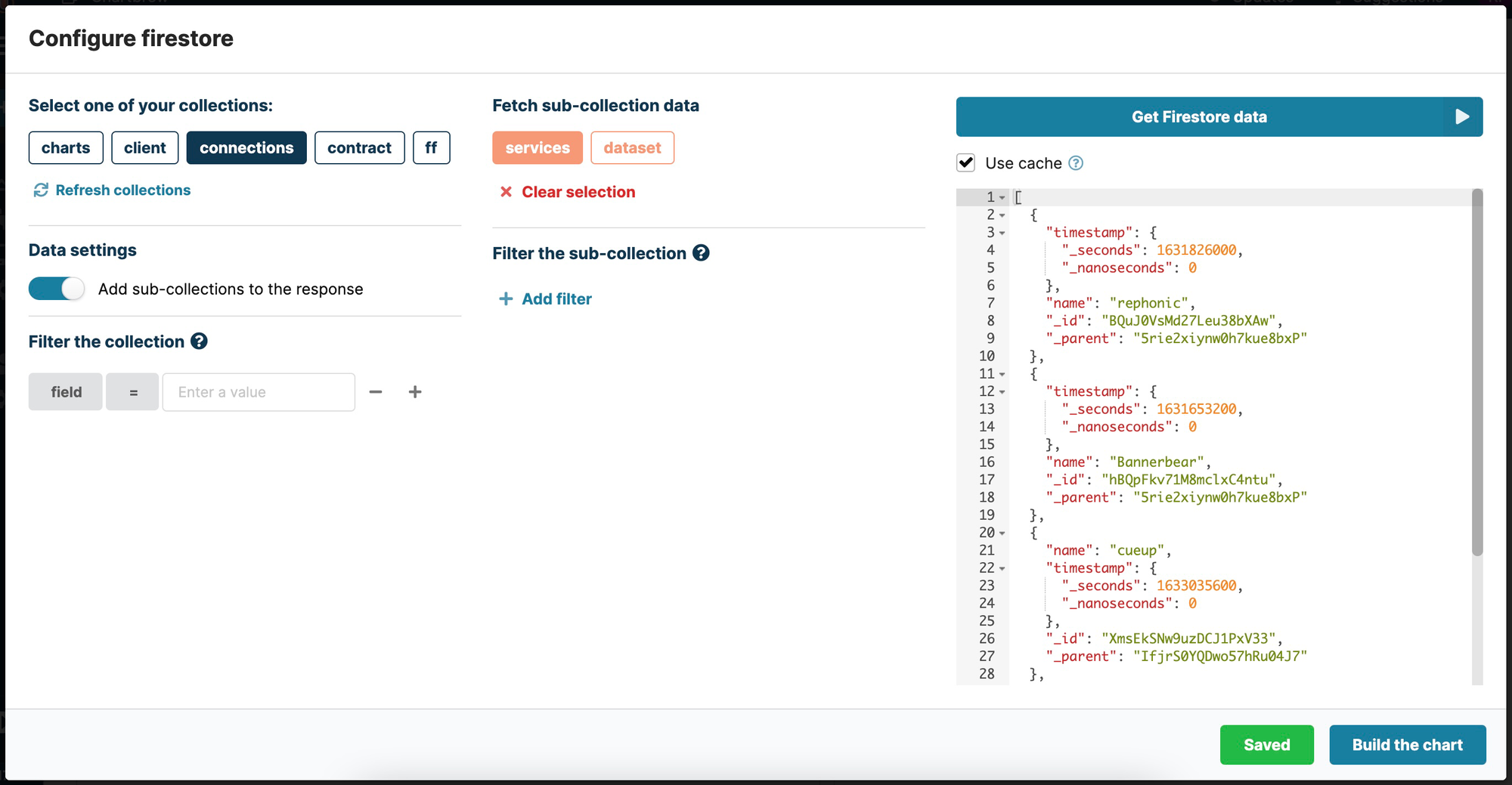Click the minus icon to remove filter row

[376, 391]
